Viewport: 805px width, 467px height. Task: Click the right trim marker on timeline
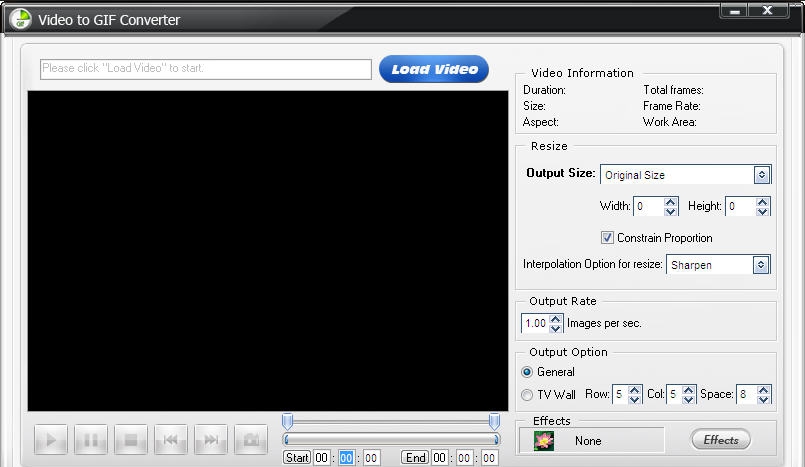click(x=494, y=421)
